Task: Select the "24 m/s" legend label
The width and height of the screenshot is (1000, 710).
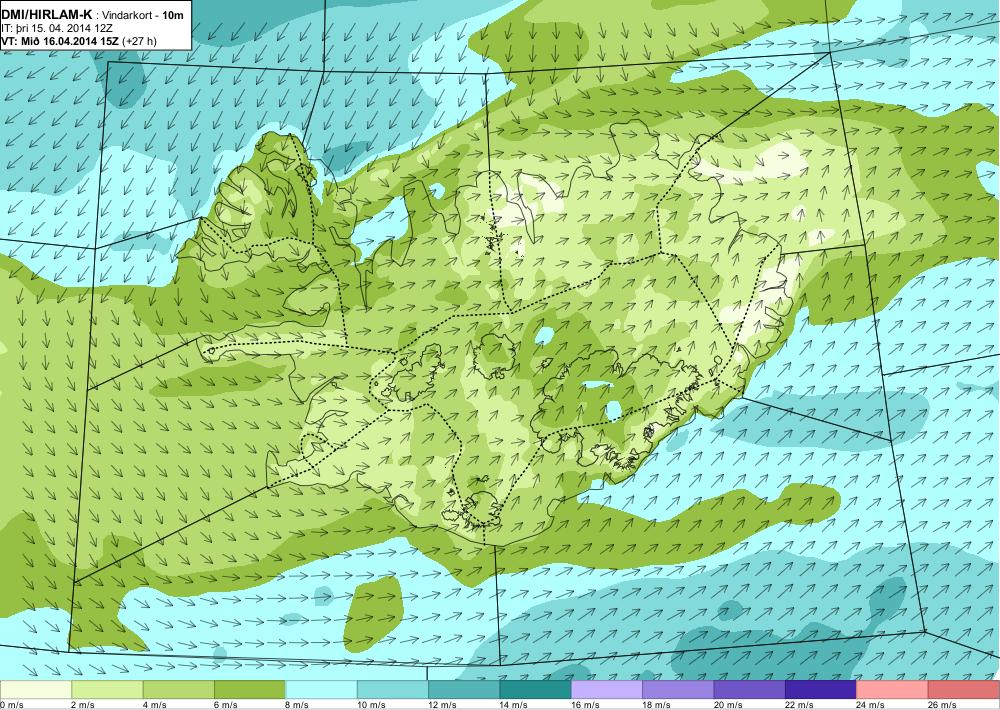Action: [871, 705]
